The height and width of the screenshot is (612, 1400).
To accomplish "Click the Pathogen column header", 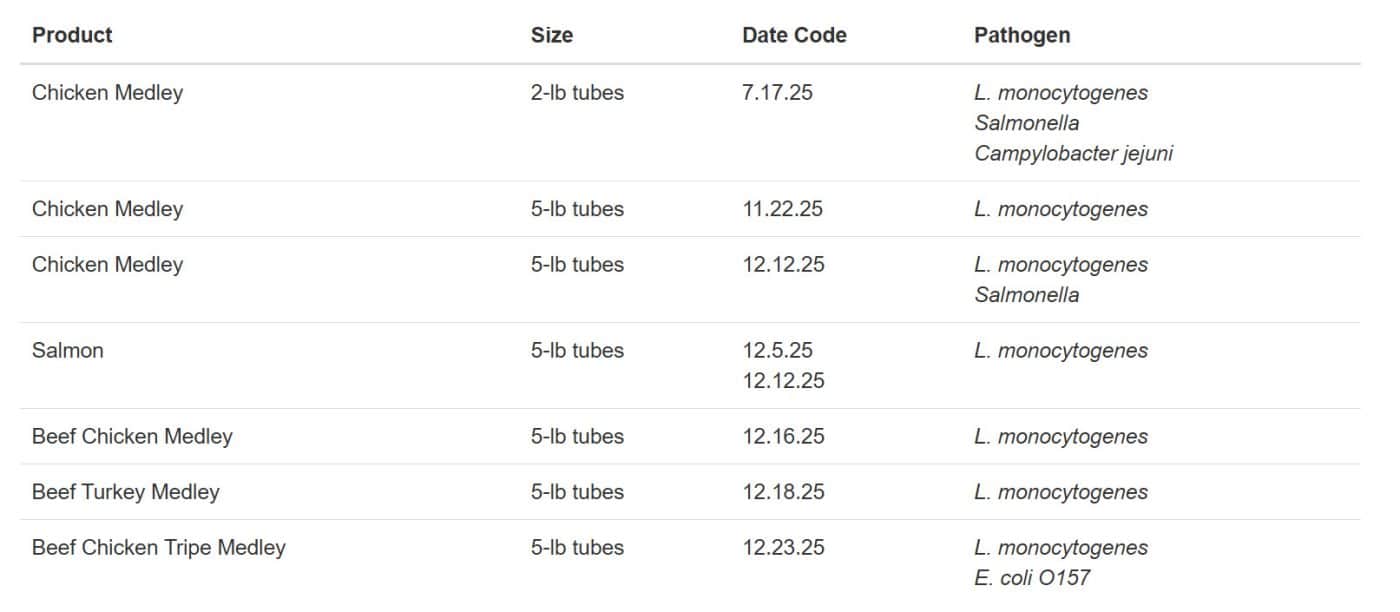I will coord(1022,35).
